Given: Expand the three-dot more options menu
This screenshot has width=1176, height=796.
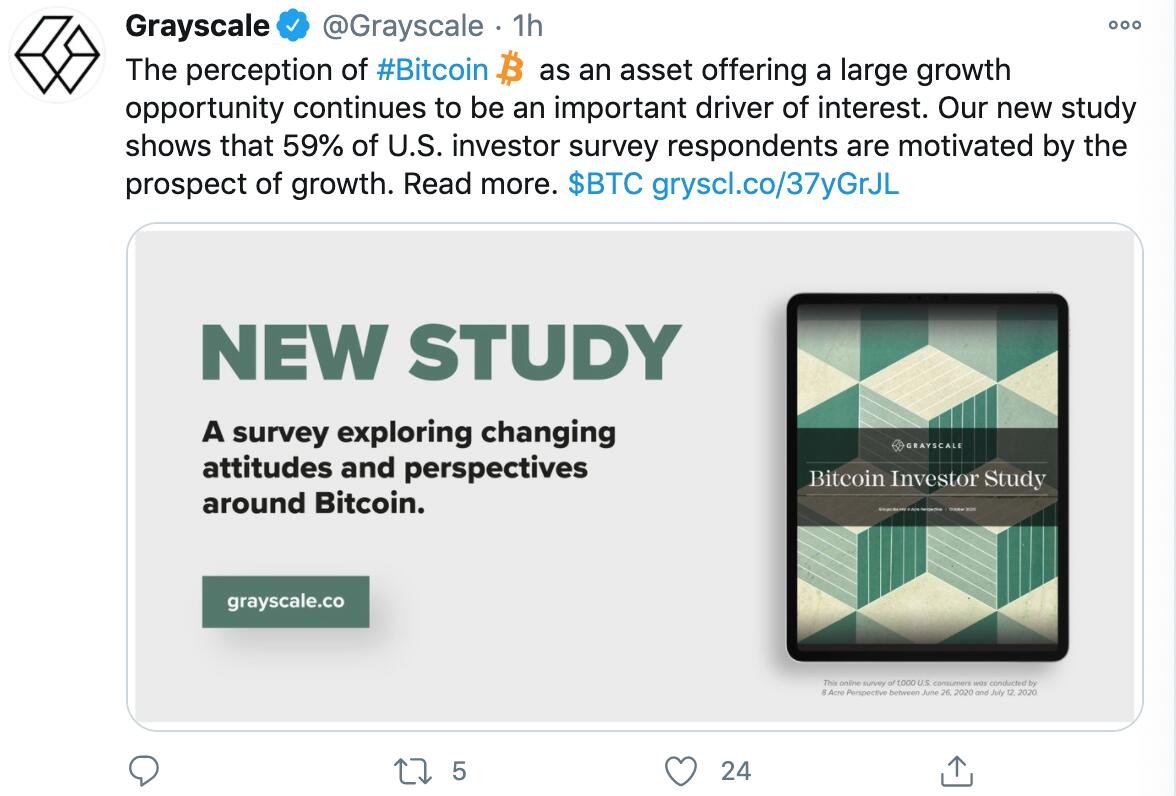Looking at the screenshot, I should (1125, 26).
